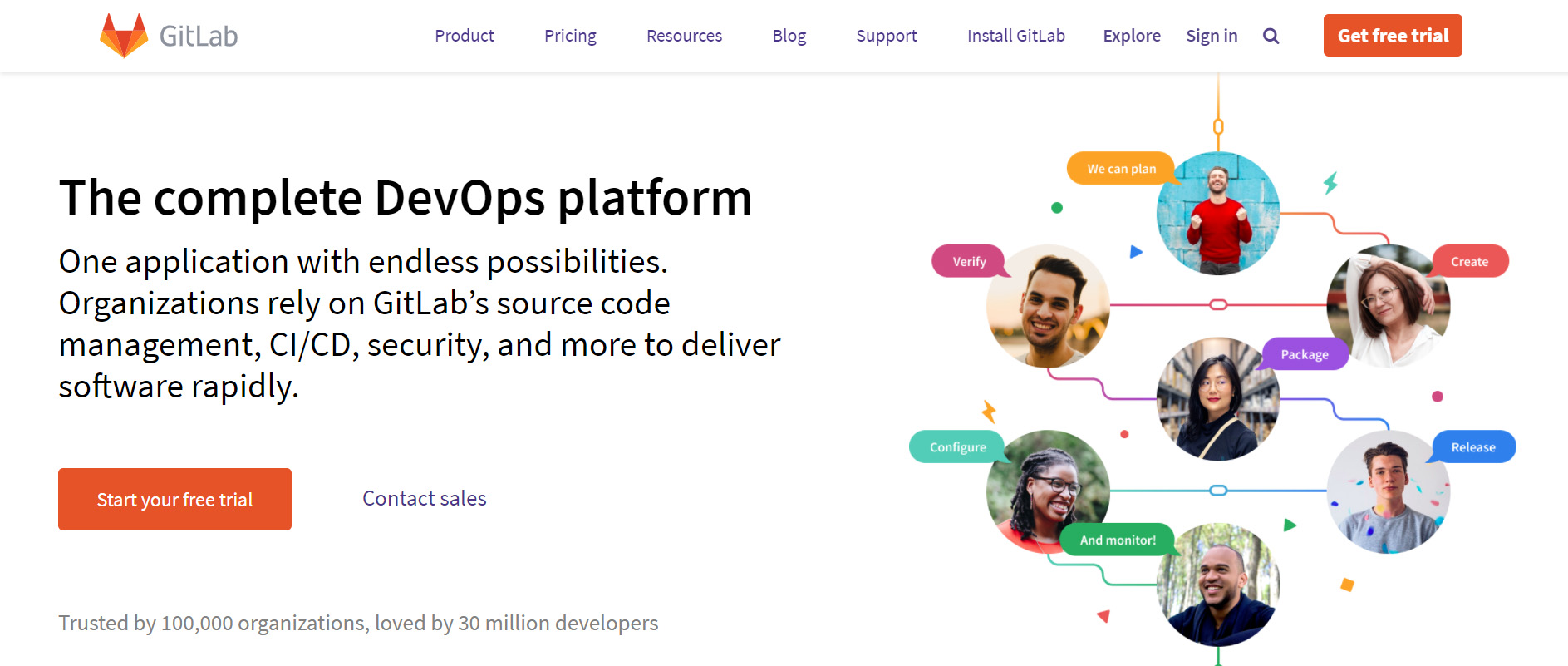Image resolution: width=1568 pixels, height=666 pixels.
Task: Go to the Pricing page
Action: coord(570,36)
